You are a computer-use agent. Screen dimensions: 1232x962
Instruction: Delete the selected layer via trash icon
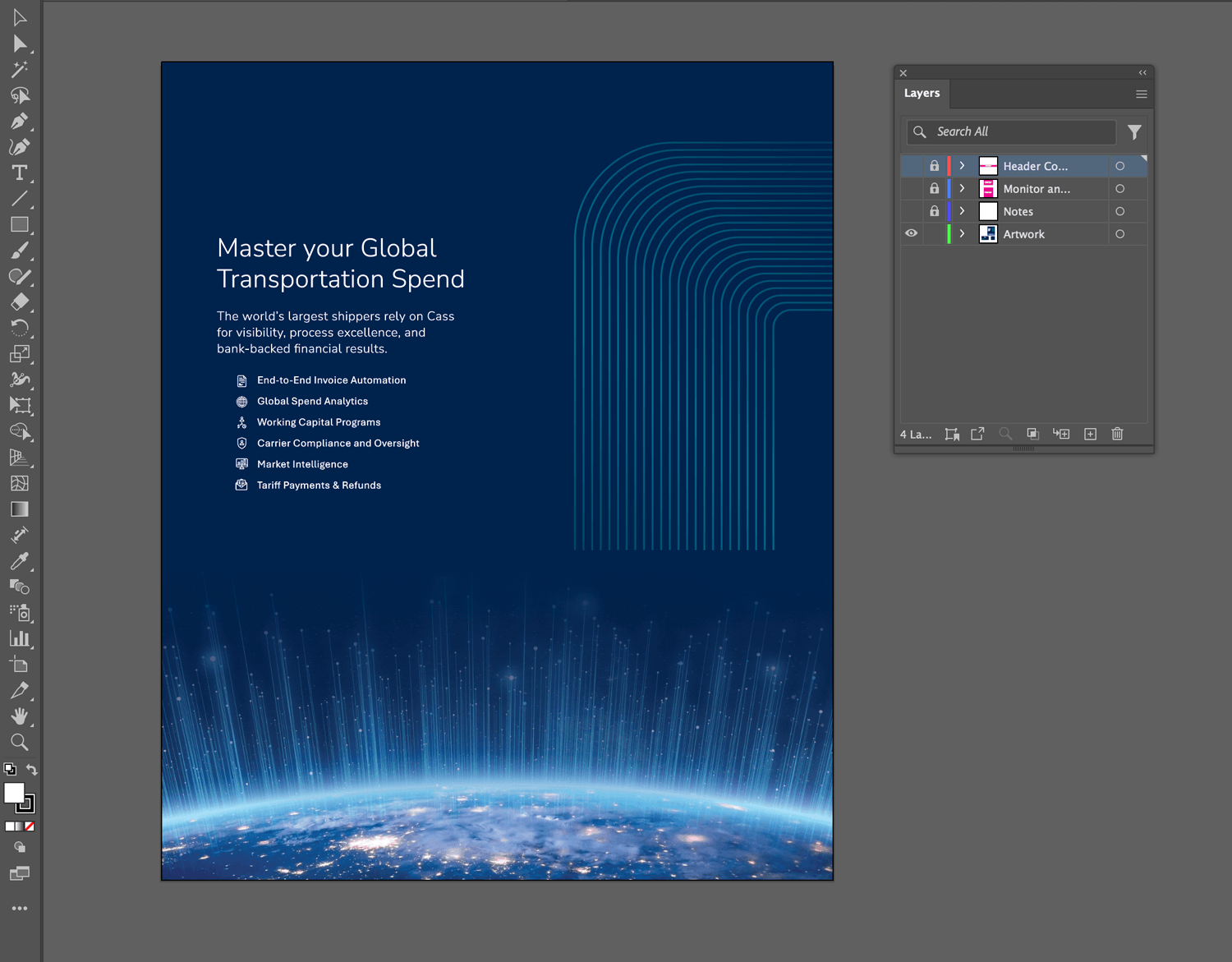coord(1117,435)
